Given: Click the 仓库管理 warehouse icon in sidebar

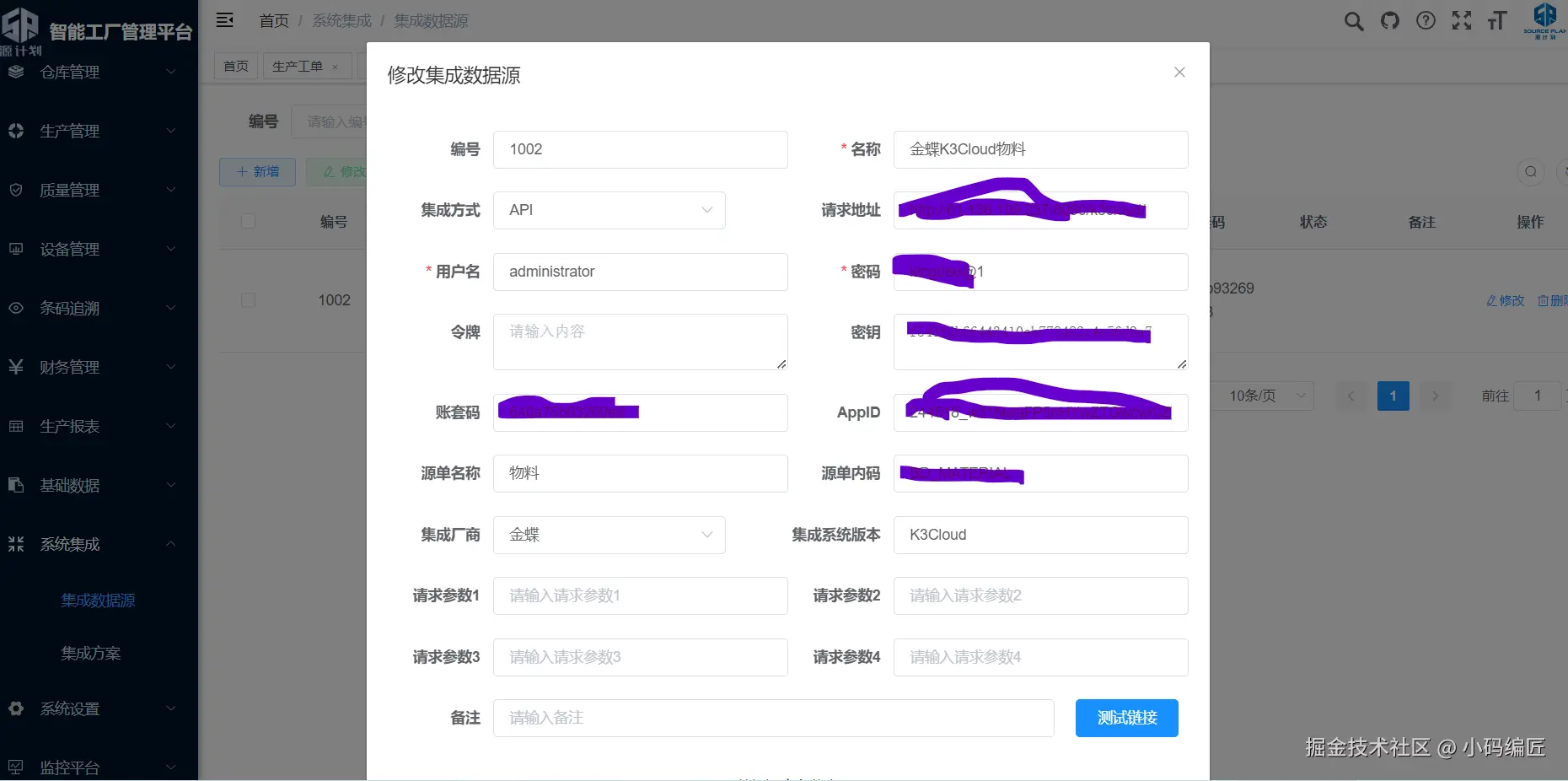Looking at the screenshot, I should (16, 72).
